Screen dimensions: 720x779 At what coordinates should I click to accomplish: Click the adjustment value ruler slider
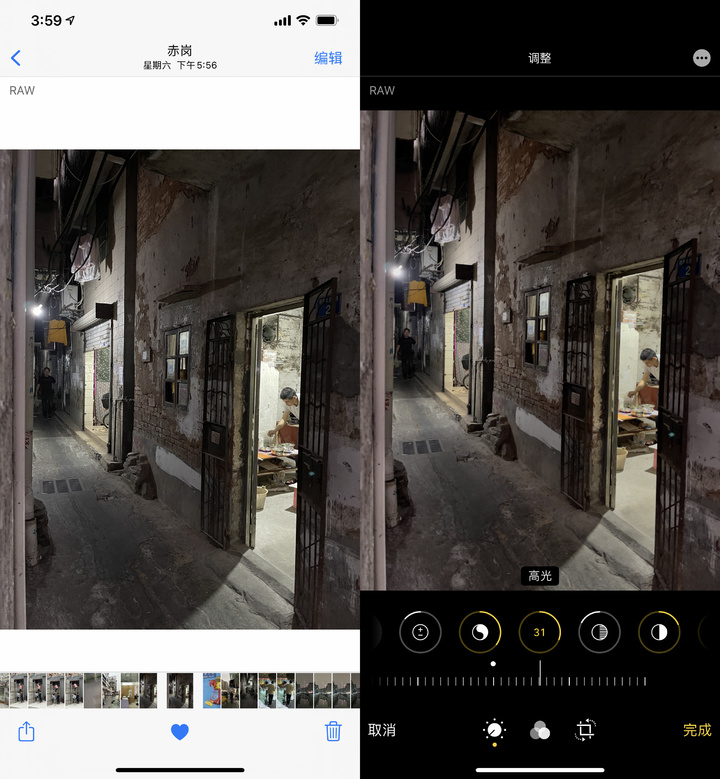[540, 681]
